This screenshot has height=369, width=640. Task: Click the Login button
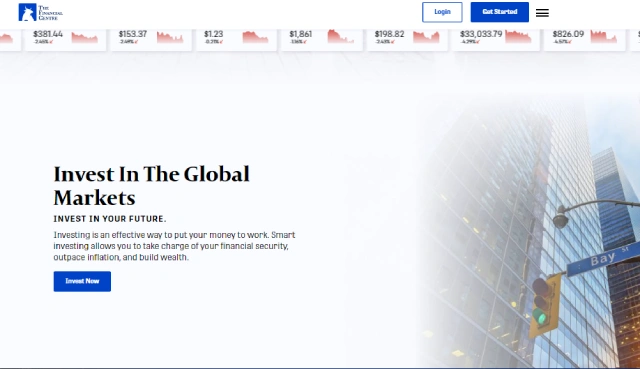tap(442, 12)
